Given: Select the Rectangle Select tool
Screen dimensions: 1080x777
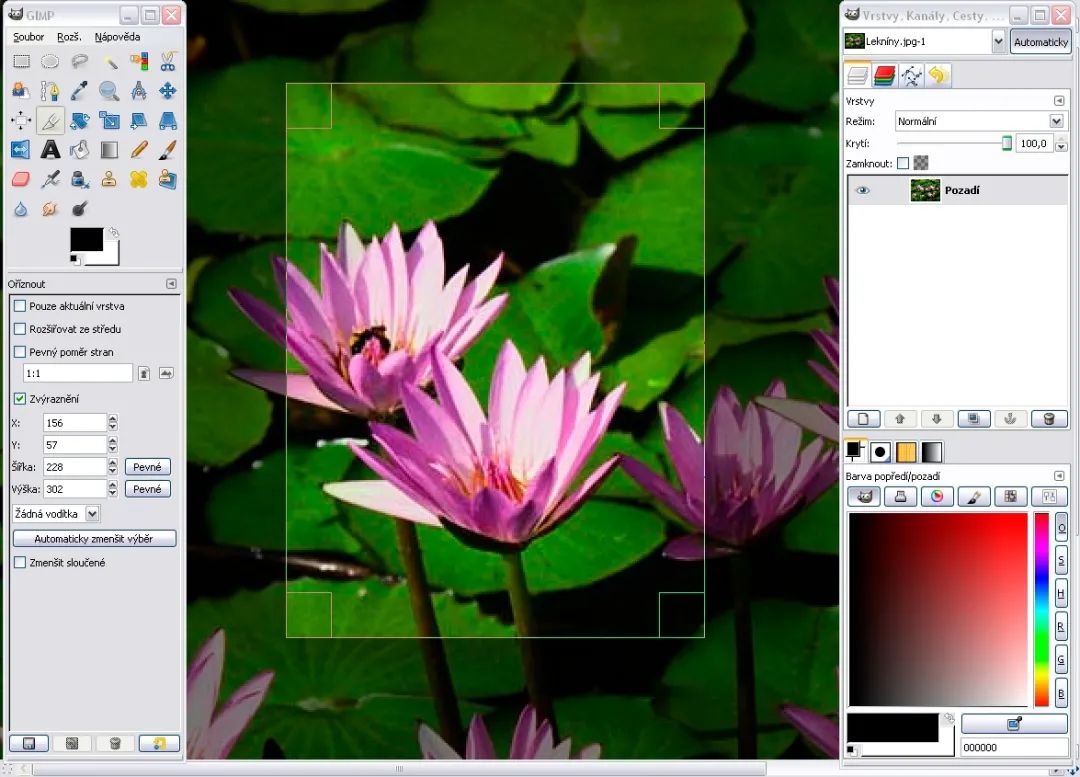Looking at the screenshot, I should click(x=20, y=60).
